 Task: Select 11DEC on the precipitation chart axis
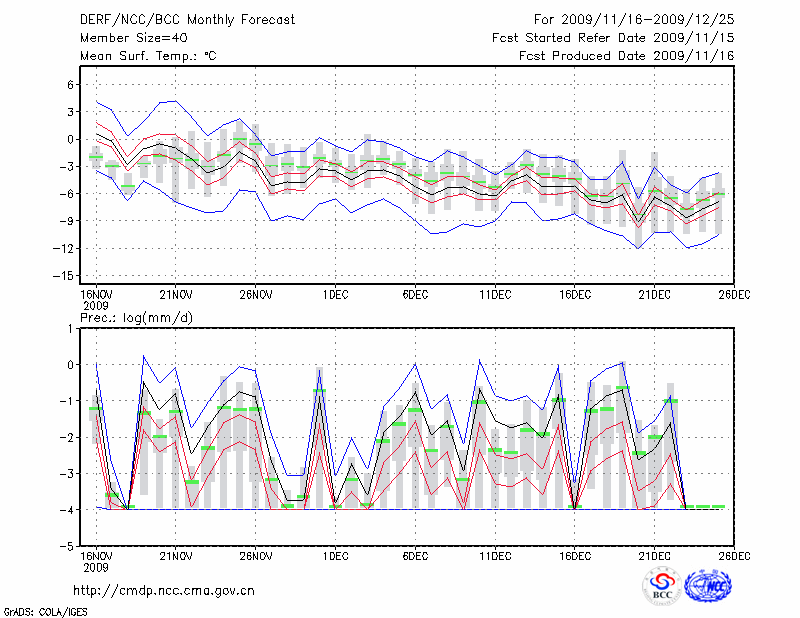point(495,556)
